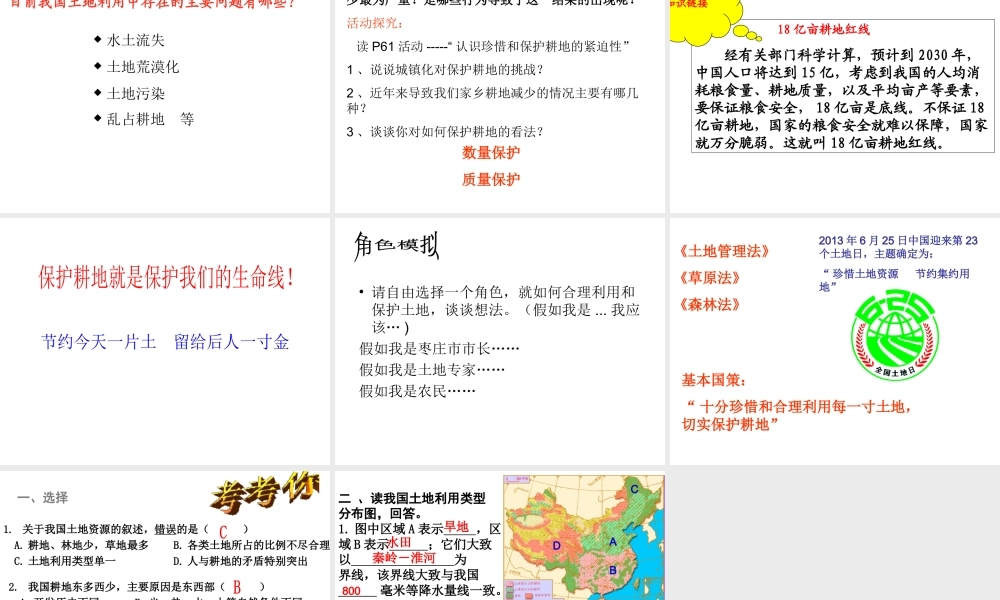Click 假如我是农民 line
The image size is (1000, 600).
[417, 391]
